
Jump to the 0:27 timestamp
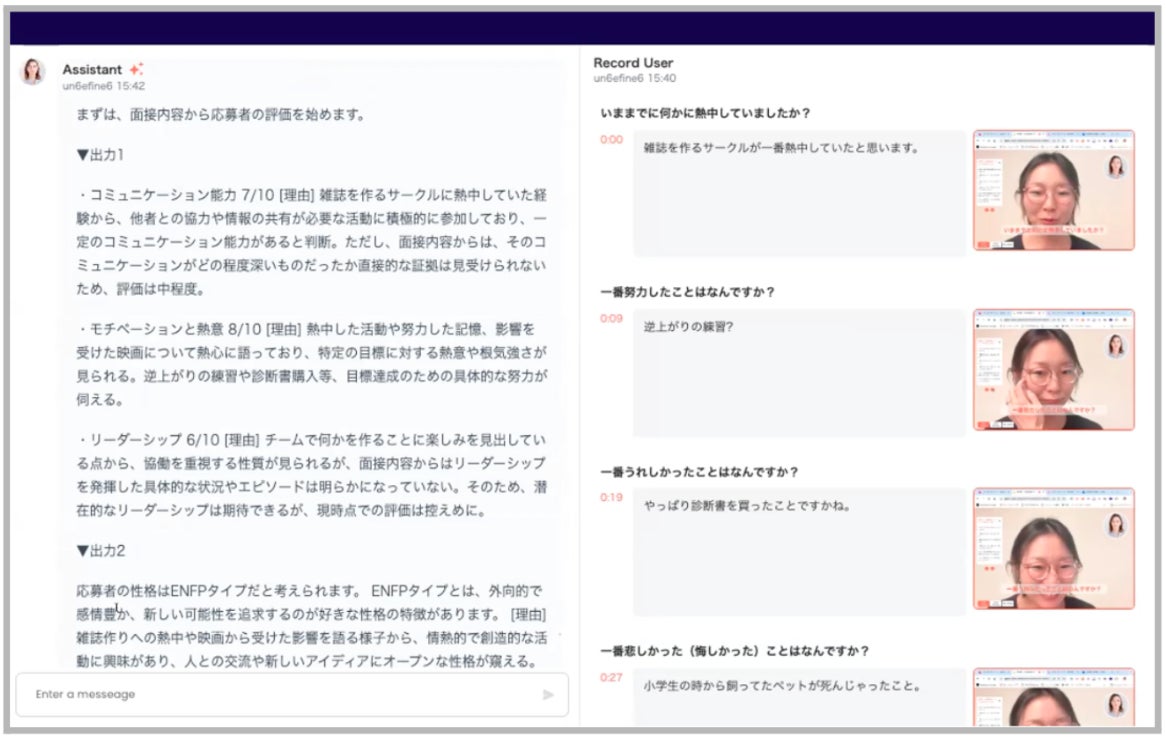point(611,677)
